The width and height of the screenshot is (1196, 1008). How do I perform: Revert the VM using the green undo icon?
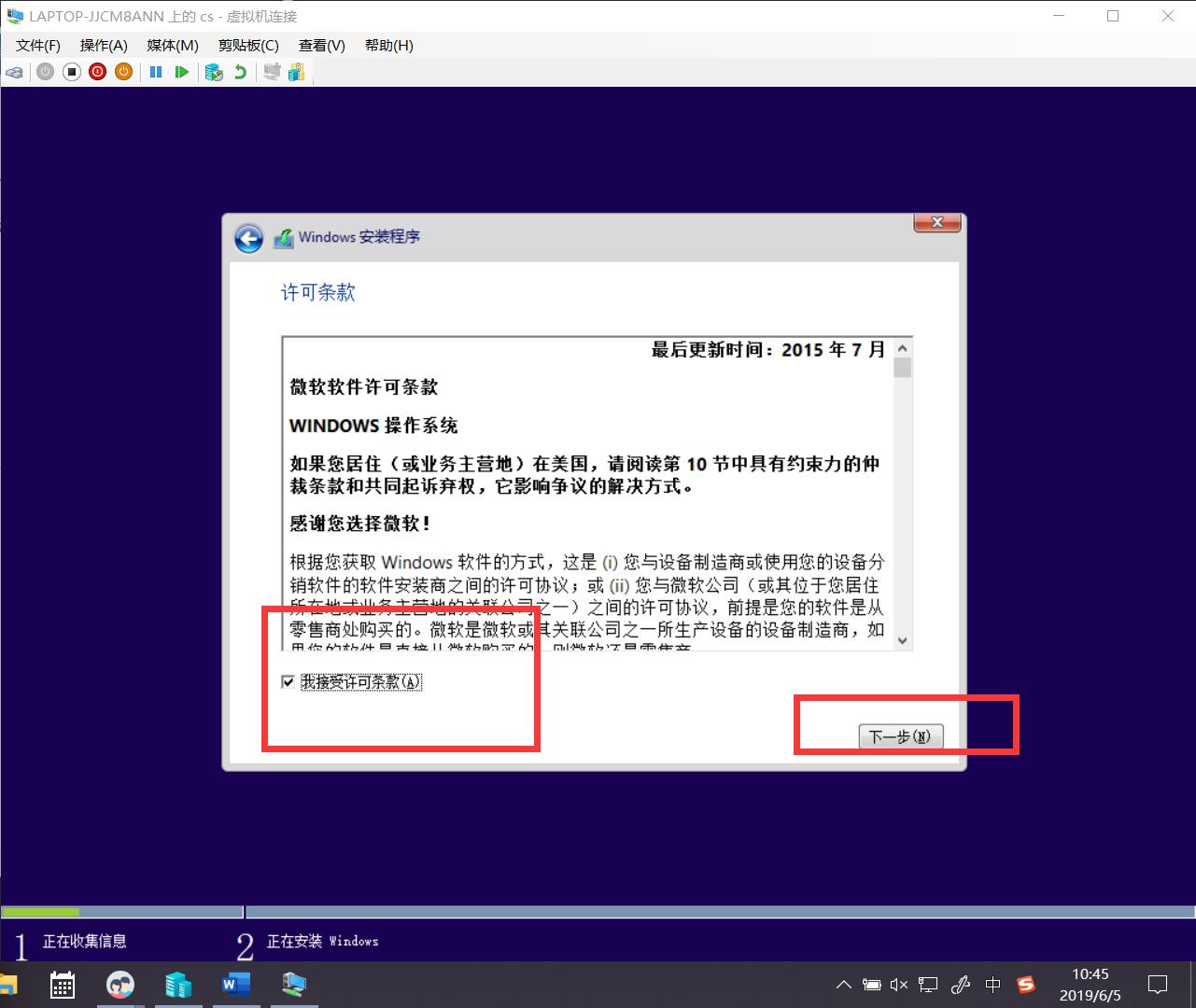pos(240,72)
